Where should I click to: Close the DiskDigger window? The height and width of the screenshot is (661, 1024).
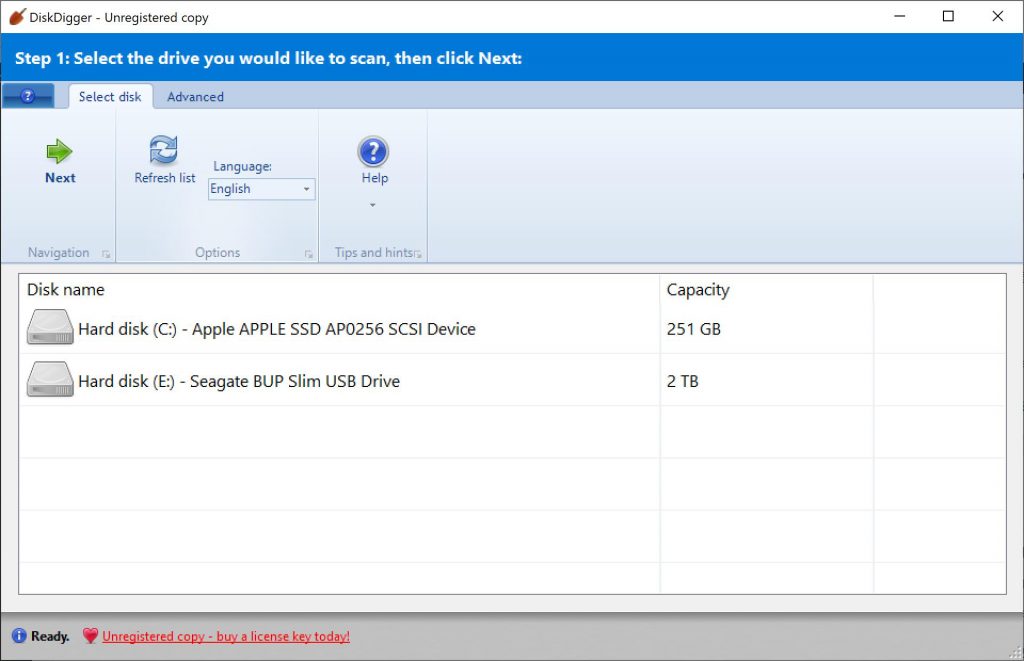pyautogui.click(x=997, y=16)
